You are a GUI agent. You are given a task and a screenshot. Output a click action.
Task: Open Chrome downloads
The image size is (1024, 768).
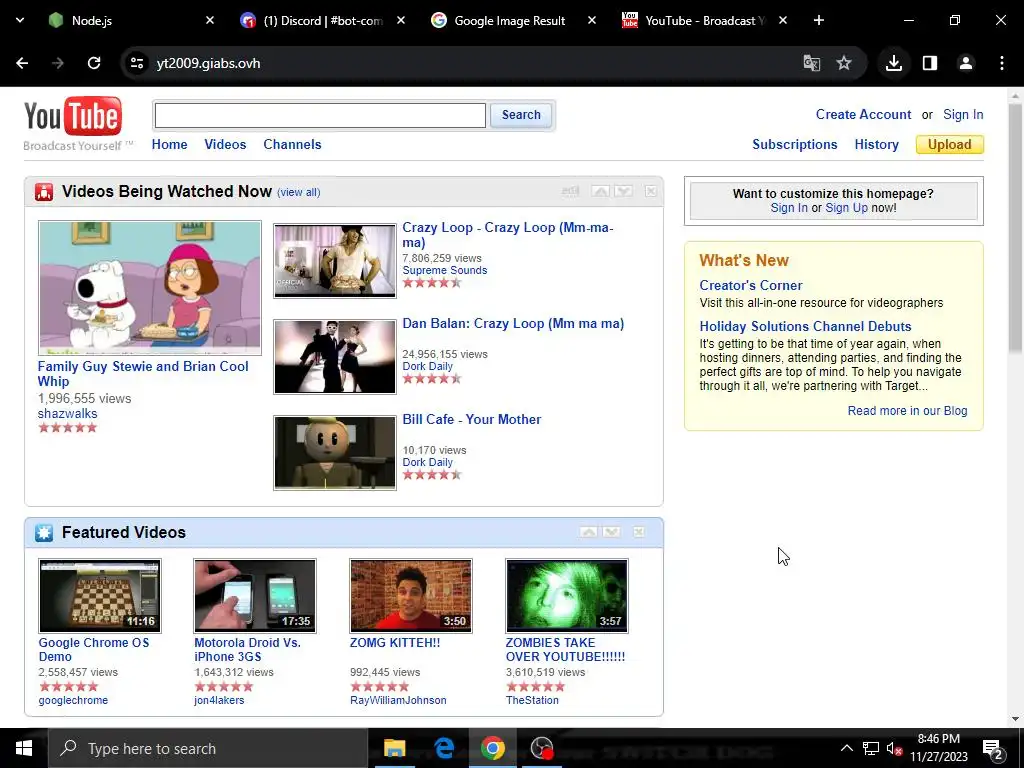(894, 63)
